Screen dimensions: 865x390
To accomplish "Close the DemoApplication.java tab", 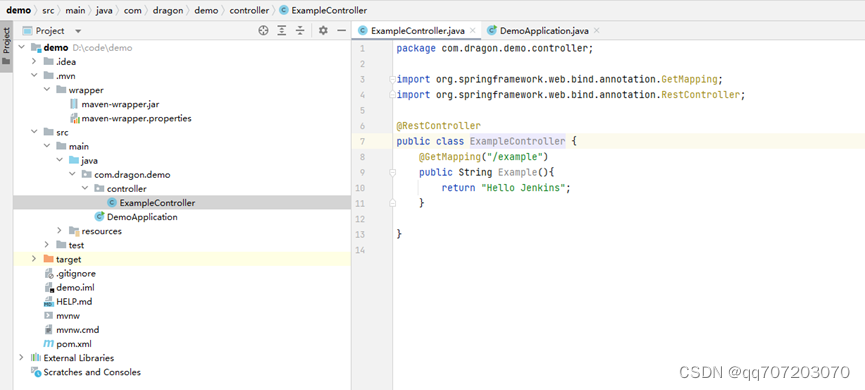I will point(596,31).
